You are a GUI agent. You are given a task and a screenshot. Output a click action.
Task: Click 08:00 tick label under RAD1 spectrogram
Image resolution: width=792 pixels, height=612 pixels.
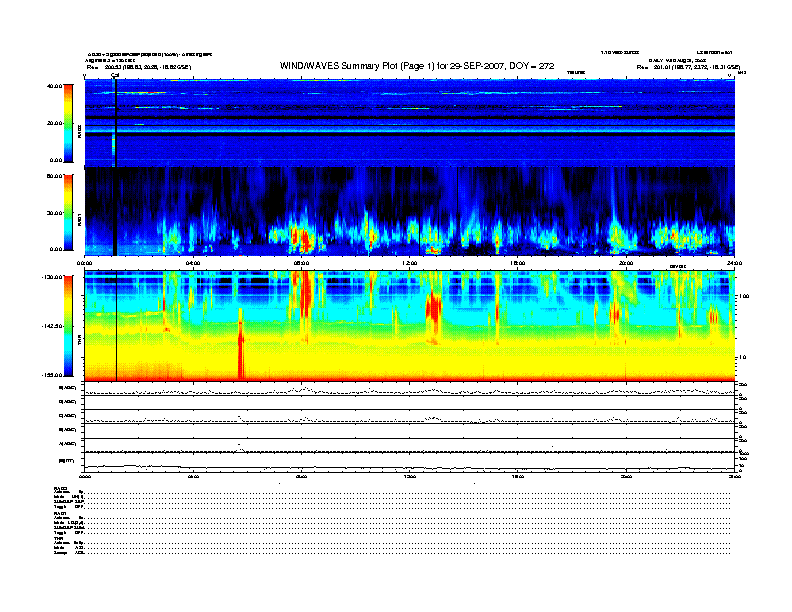click(301, 263)
